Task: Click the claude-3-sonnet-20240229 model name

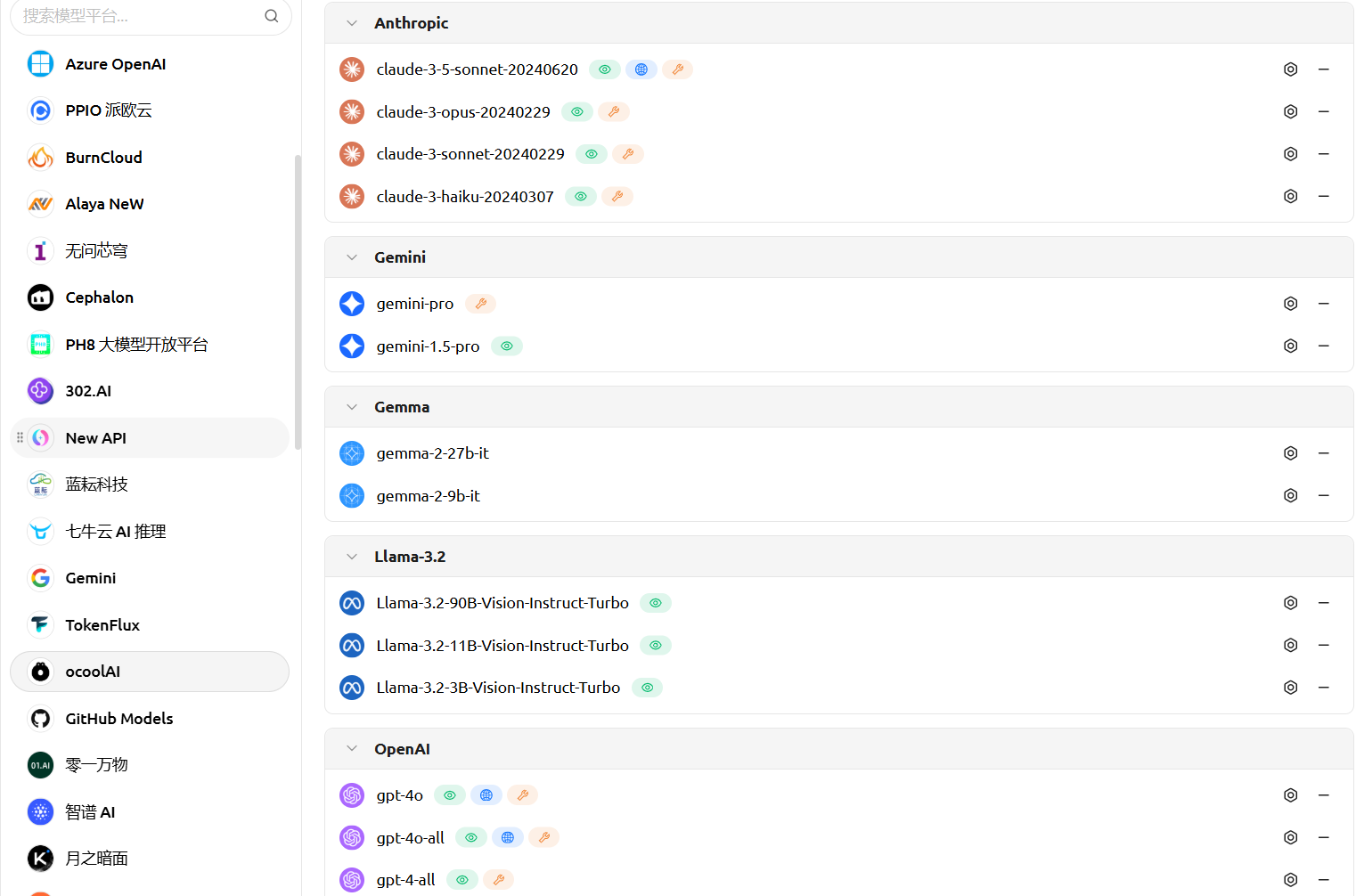Action: click(x=470, y=154)
